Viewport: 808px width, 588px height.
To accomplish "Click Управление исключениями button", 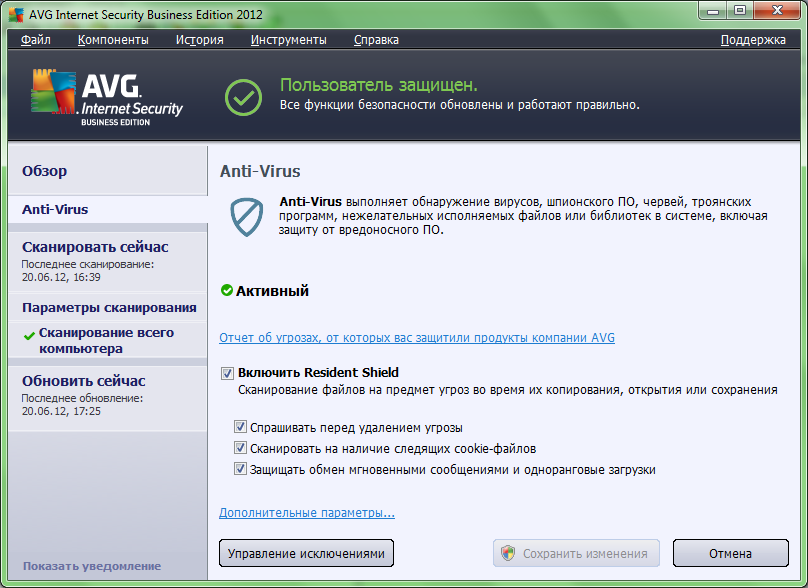I will [306, 553].
